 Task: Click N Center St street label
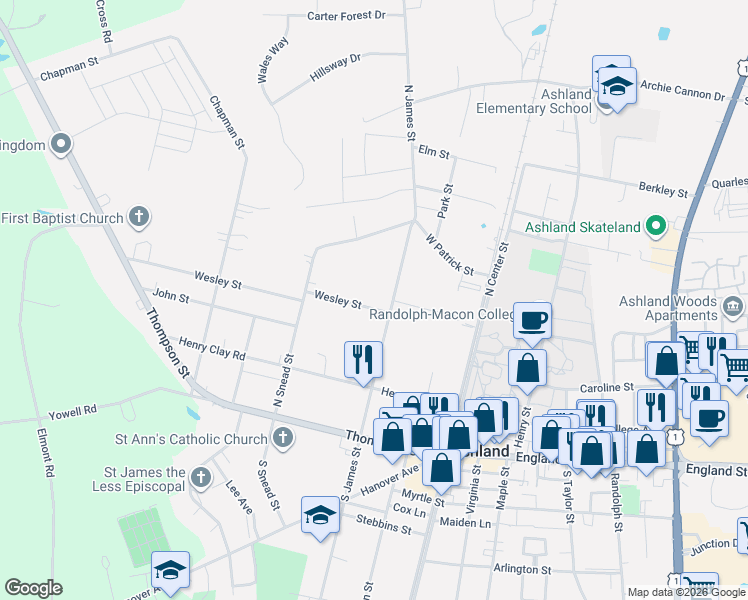(497, 269)
